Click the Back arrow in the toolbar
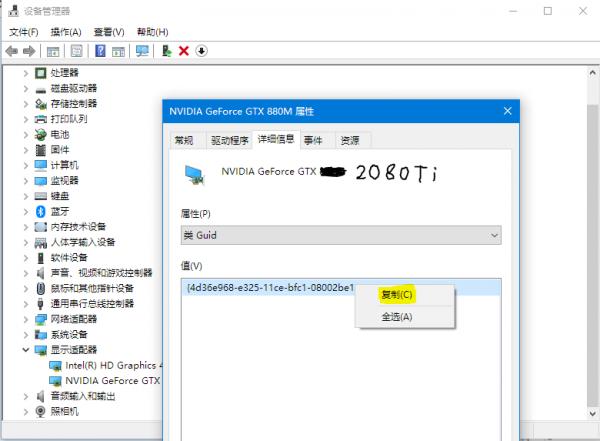This screenshot has height=441, width=600. click(x=11, y=51)
